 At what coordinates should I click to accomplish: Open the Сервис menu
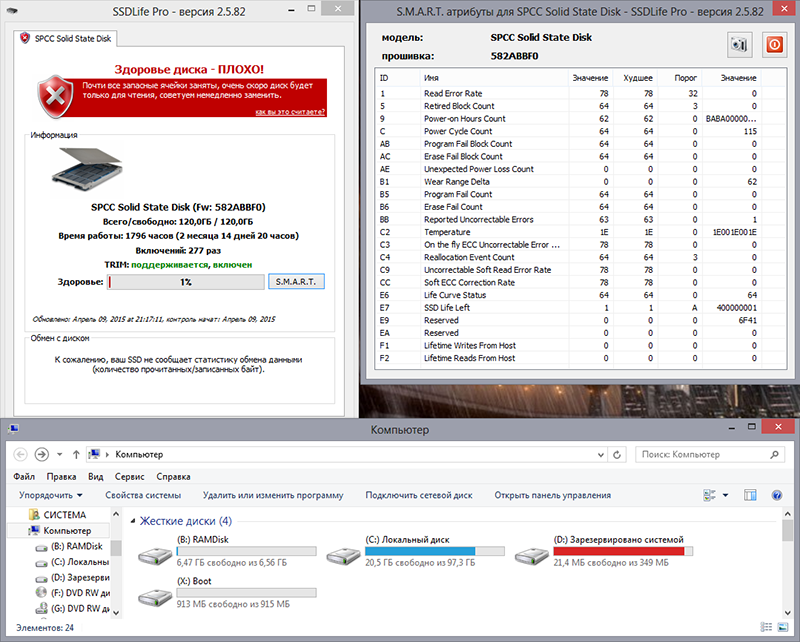pyautogui.click(x=129, y=477)
